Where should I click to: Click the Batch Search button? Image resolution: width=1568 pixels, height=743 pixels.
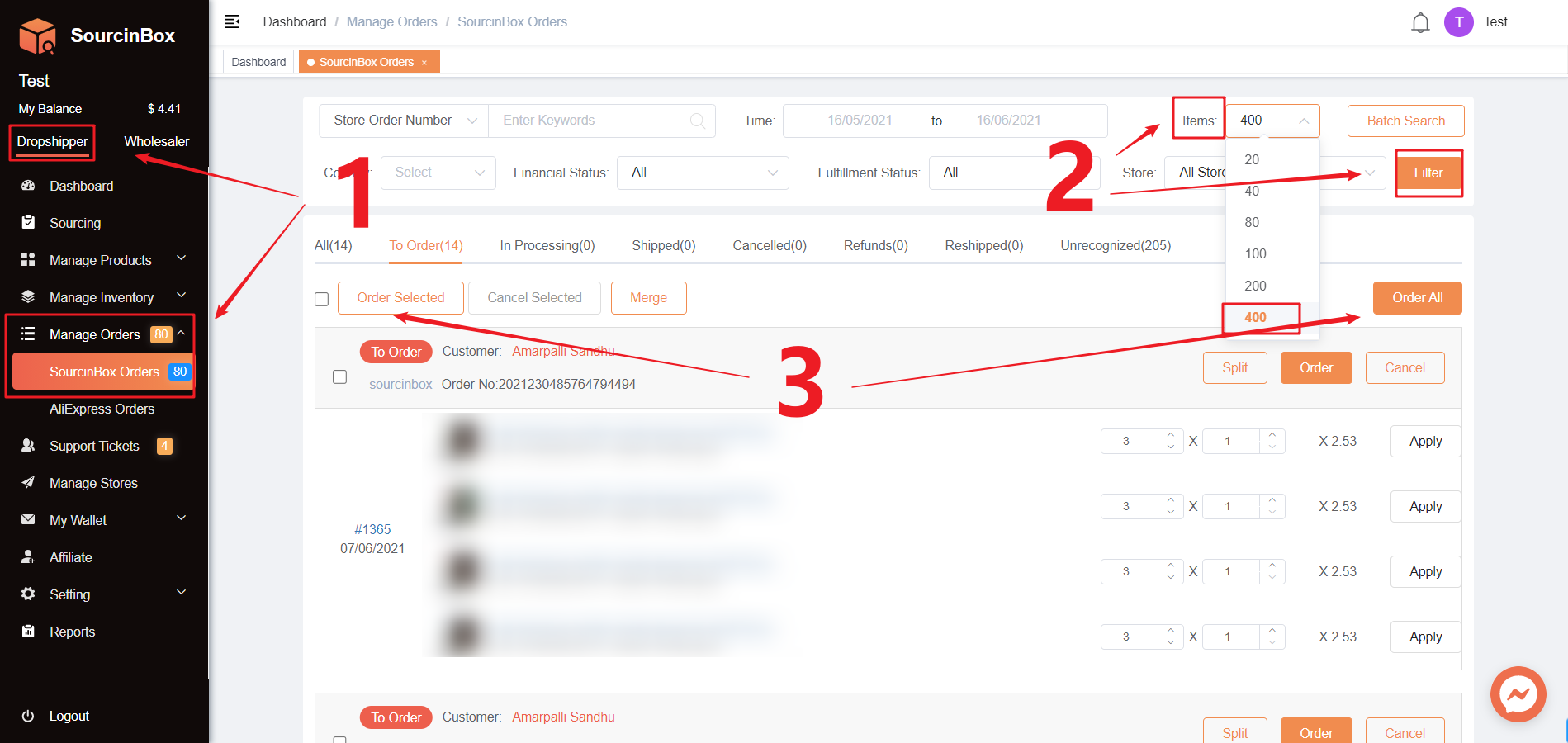[x=1406, y=121]
